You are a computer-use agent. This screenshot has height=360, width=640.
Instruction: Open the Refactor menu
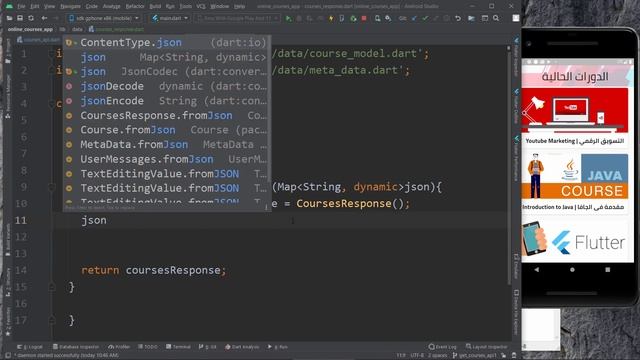(135, 7)
